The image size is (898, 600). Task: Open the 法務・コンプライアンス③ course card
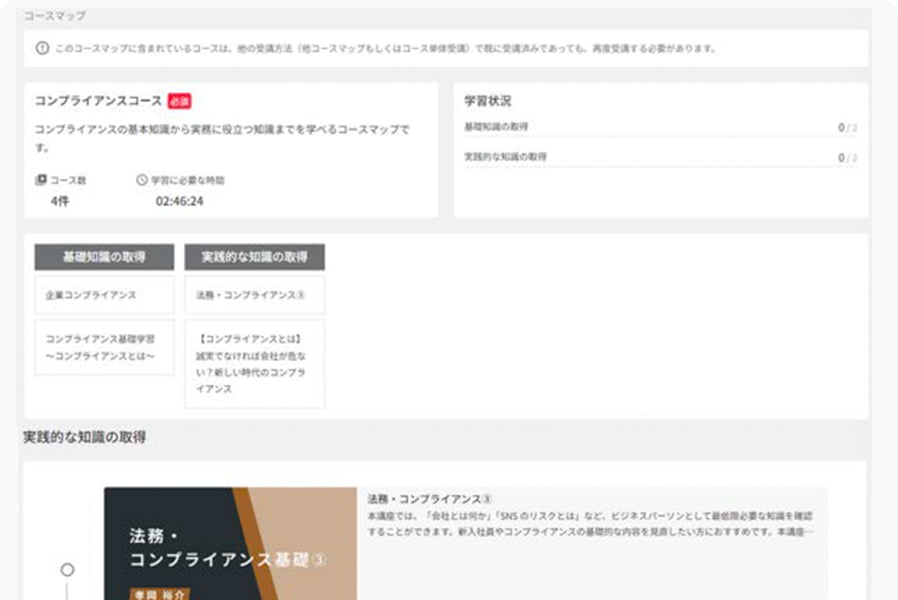255,295
